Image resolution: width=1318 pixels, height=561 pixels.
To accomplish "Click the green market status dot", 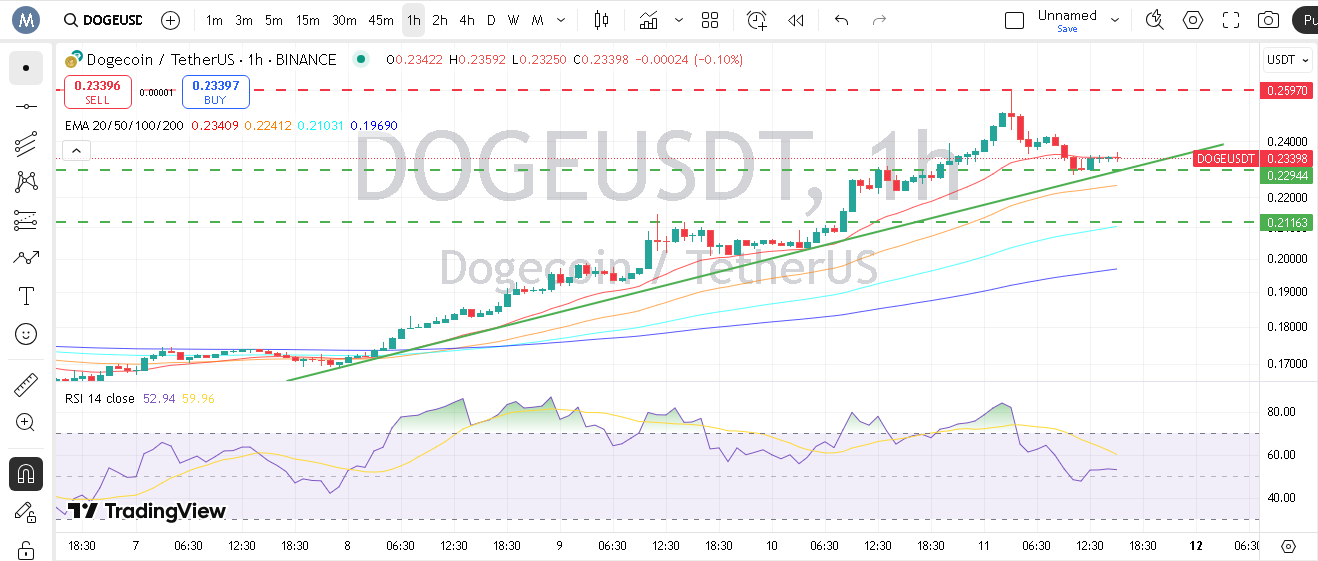I will coord(360,60).
